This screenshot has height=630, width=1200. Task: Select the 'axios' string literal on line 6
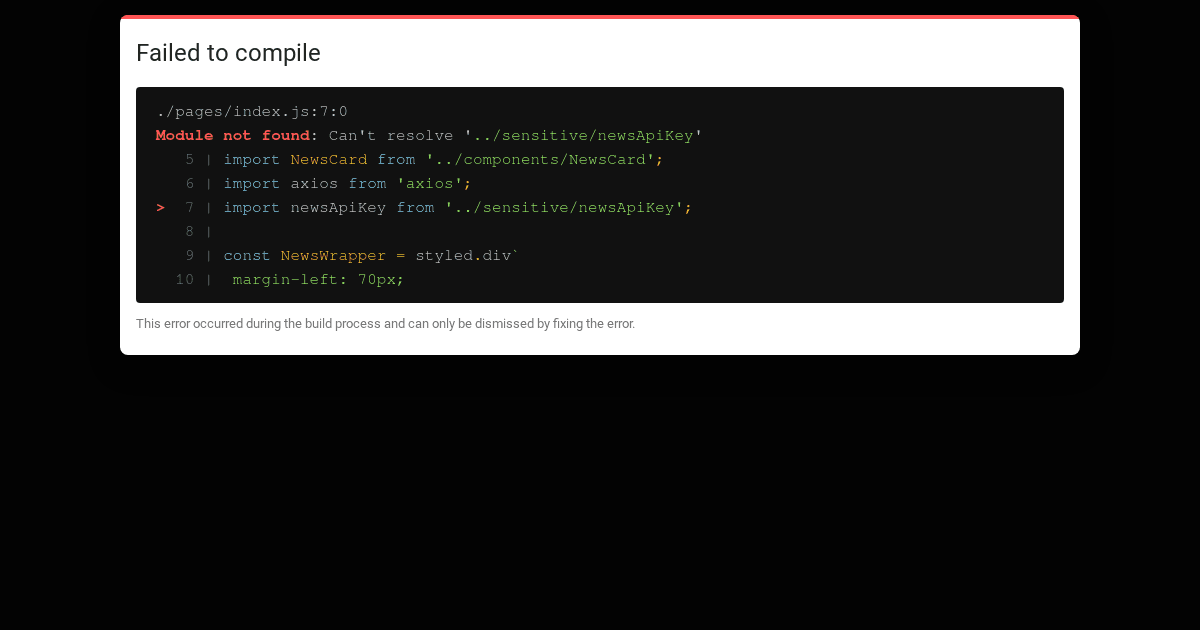[431, 183]
